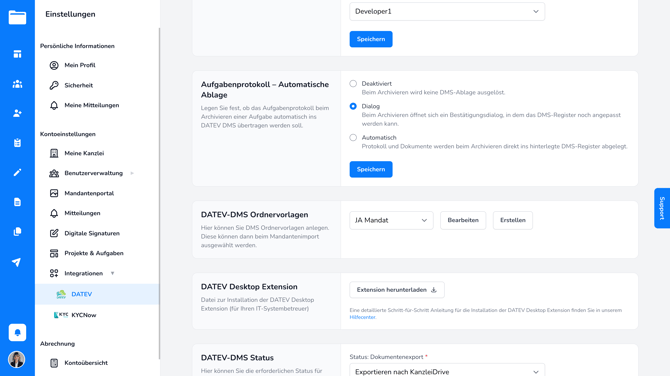Viewport: 670px width, 376px height.
Task: Open the Developer1 dropdown
Action: [447, 12]
